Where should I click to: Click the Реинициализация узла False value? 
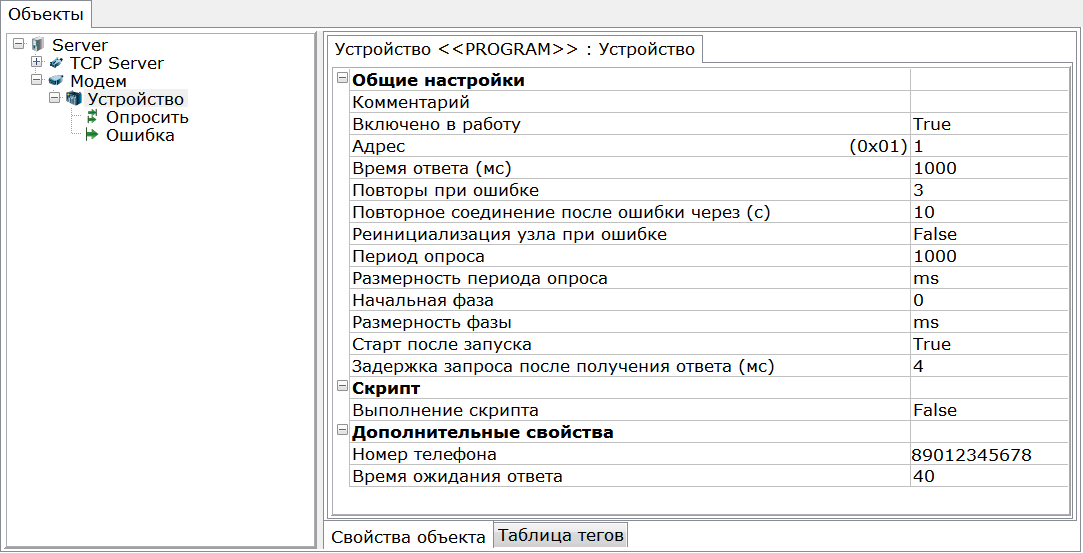(988, 235)
